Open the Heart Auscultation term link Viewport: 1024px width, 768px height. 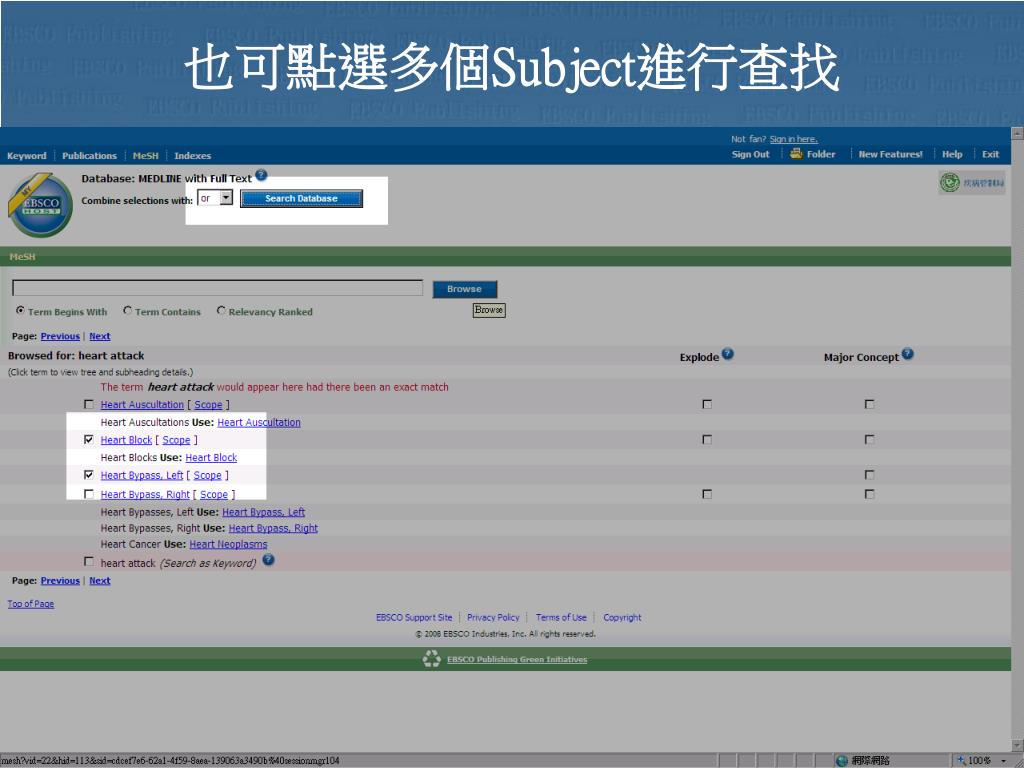coord(142,405)
